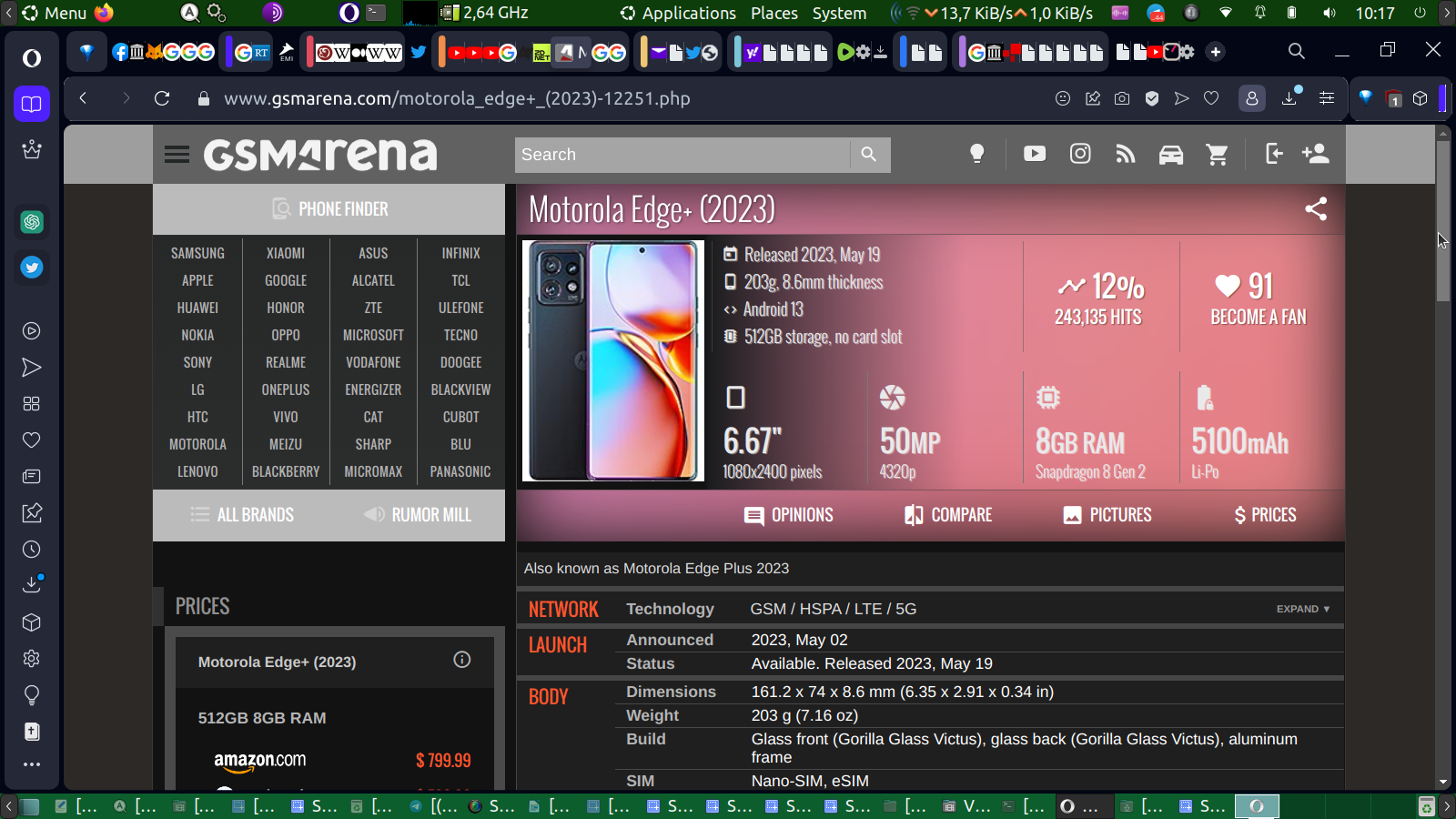This screenshot has width=1456, height=819.
Task: Open the Prices tab
Action: [x=1266, y=515]
